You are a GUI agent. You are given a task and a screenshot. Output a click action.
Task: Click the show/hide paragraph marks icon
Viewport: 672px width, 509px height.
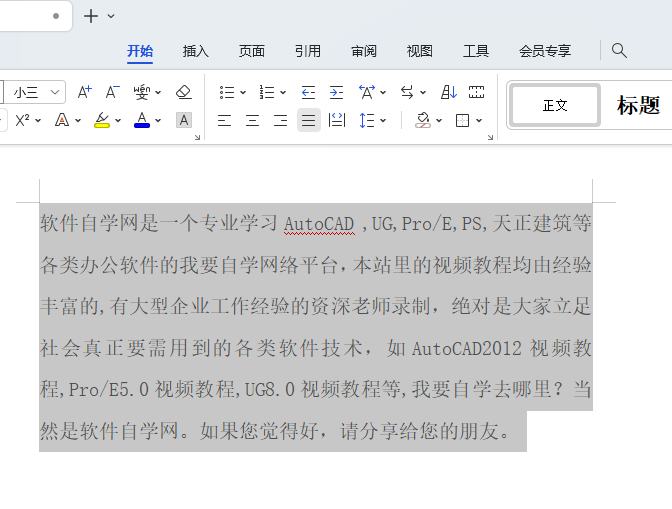[476, 92]
